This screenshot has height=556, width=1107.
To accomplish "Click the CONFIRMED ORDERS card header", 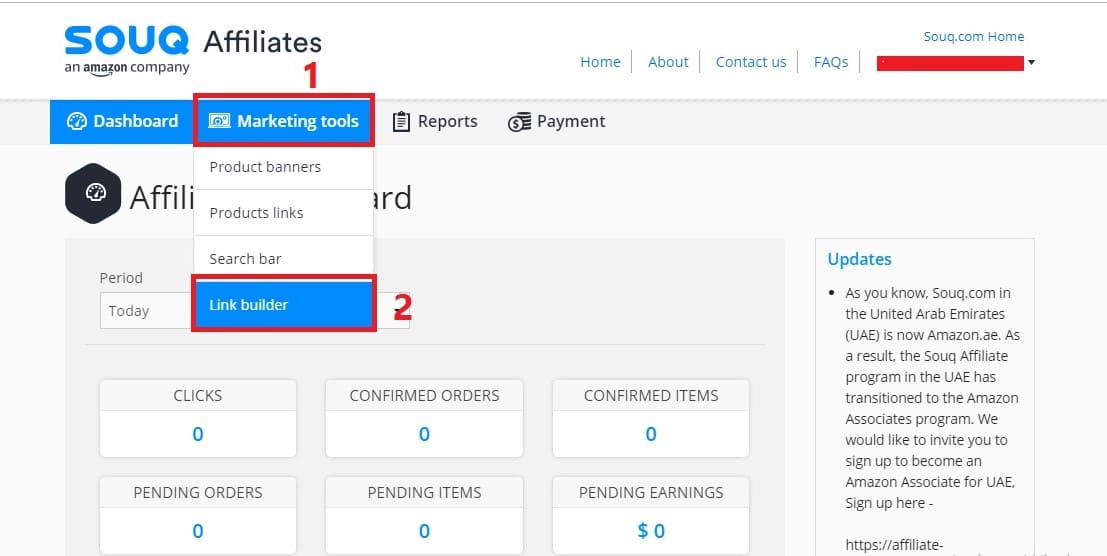I will click(424, 396).
